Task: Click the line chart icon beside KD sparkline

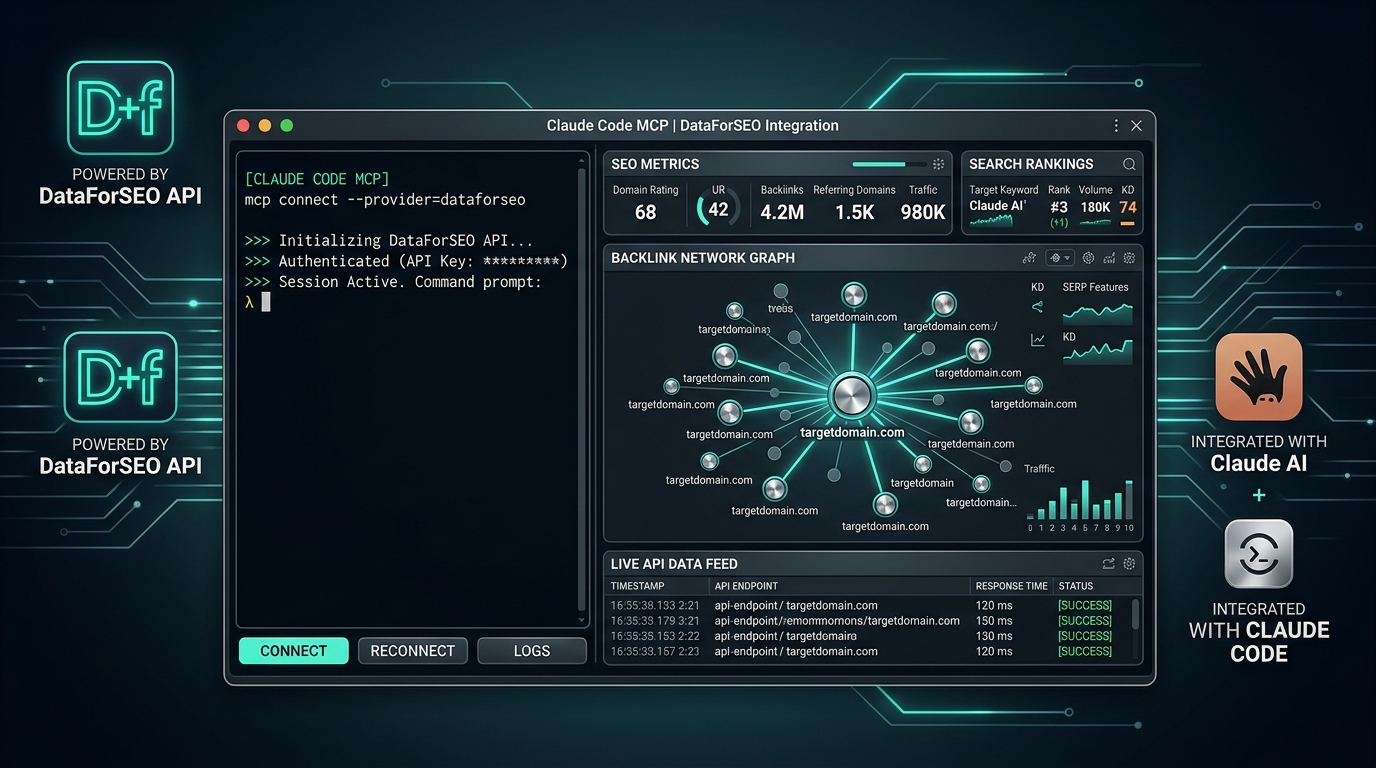Action: pyautogui.click(x=1038, y=340)
